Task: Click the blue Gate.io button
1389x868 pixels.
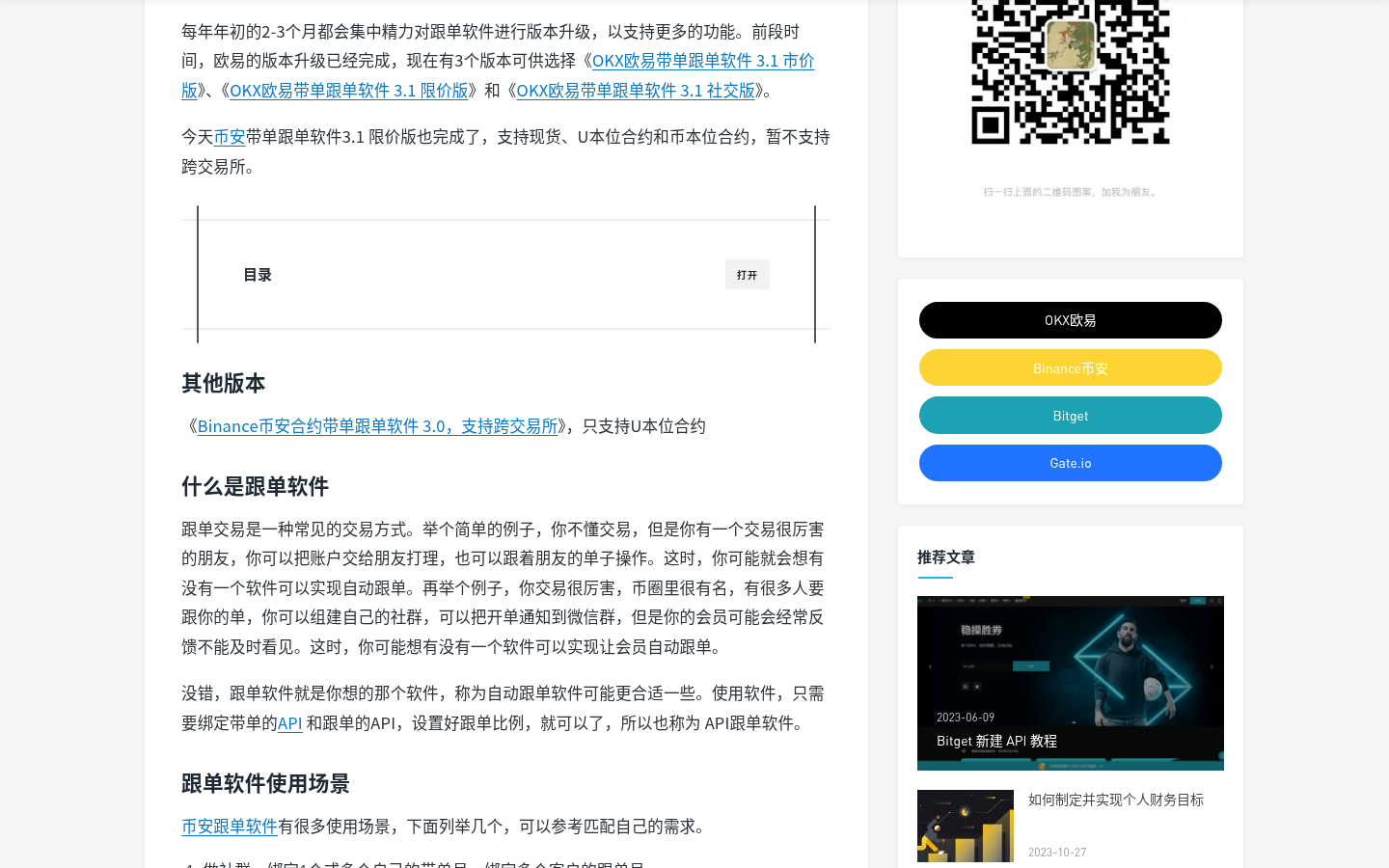Action: point(1071,463)
